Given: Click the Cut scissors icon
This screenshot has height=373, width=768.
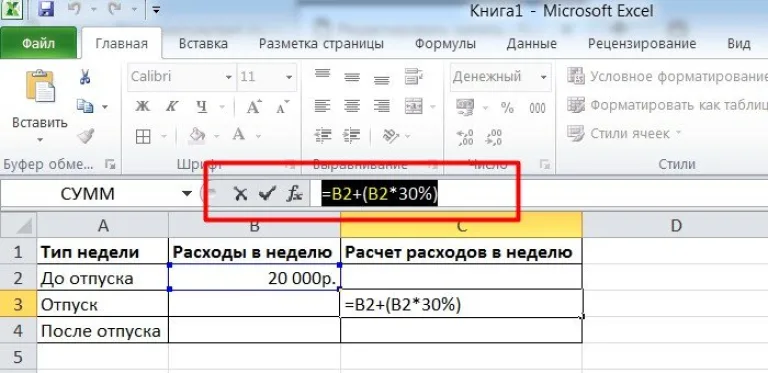Looking at the screenshot, I should click(85, 76).
